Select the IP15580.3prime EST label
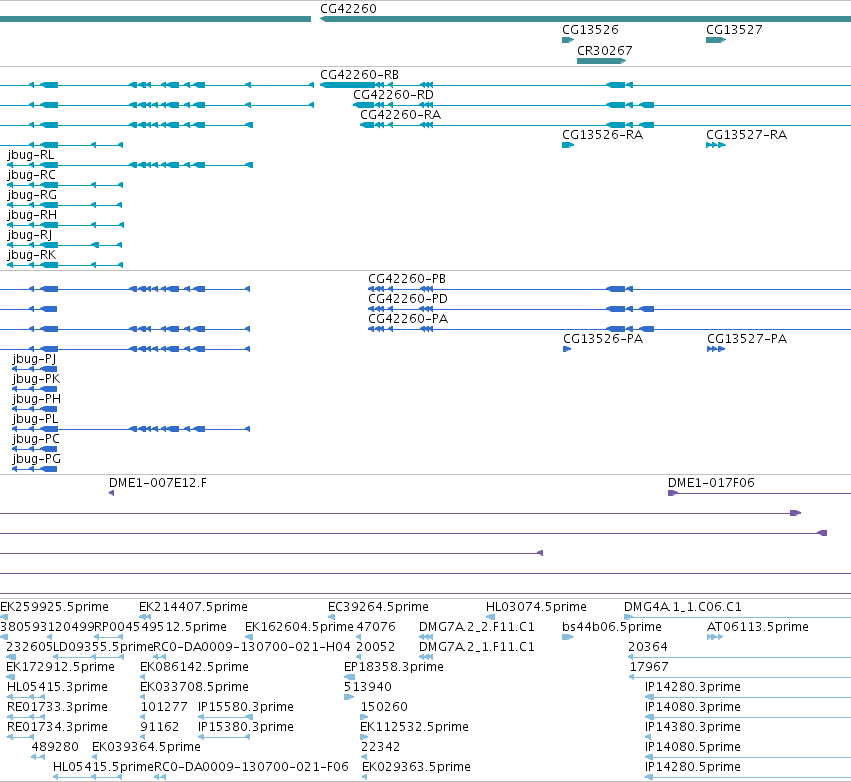Screen dimensions: 851x782 246,707
